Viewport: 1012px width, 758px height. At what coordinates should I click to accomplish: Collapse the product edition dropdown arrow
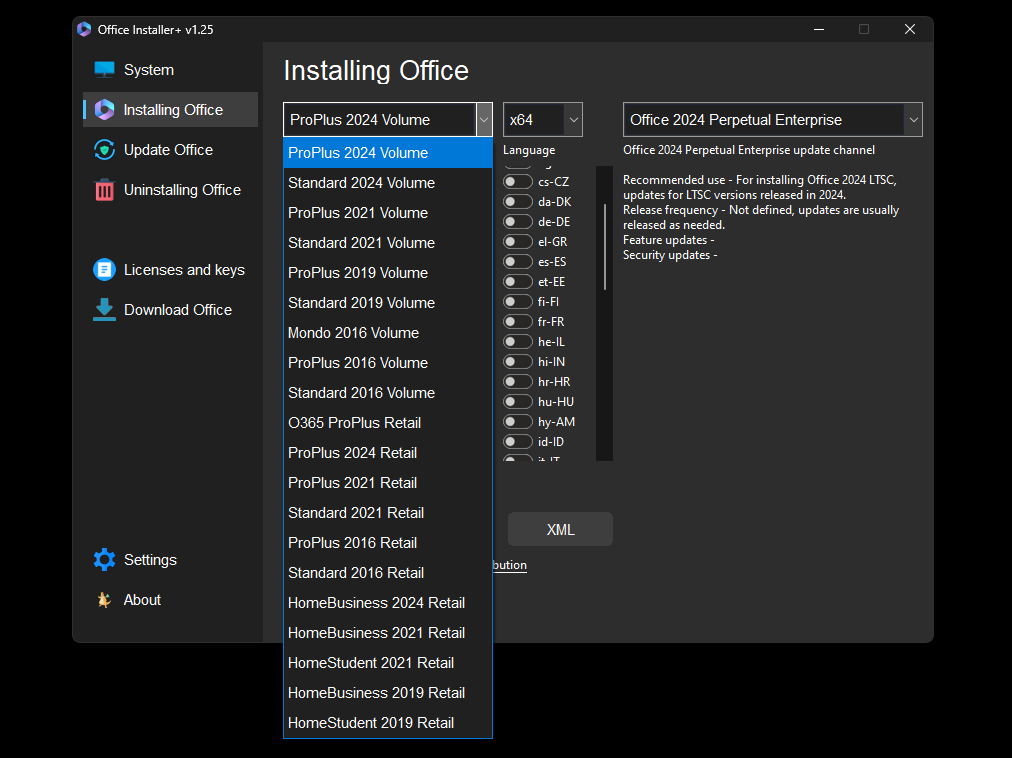[484, 120]
